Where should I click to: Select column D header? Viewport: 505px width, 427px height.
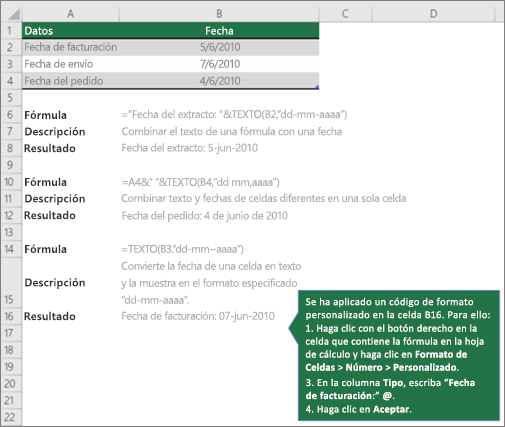pyautogui.click(x=433, y=14)
